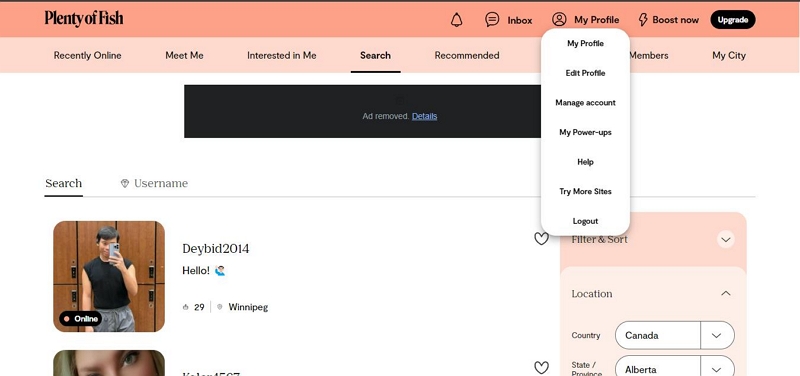Click the 'Hello!' headline text
The height and width of the screenshot is (376, 800).
pyautogui.click(x=196, y=270)
